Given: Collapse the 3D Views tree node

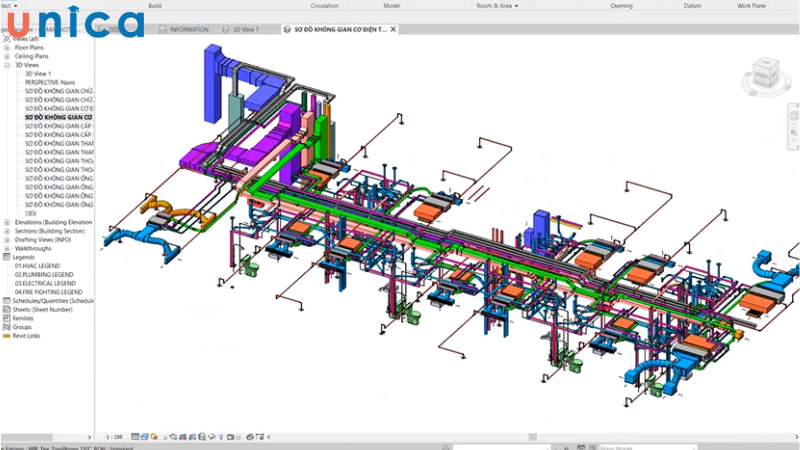Looking at the screenshot, I should click(7, 64).
